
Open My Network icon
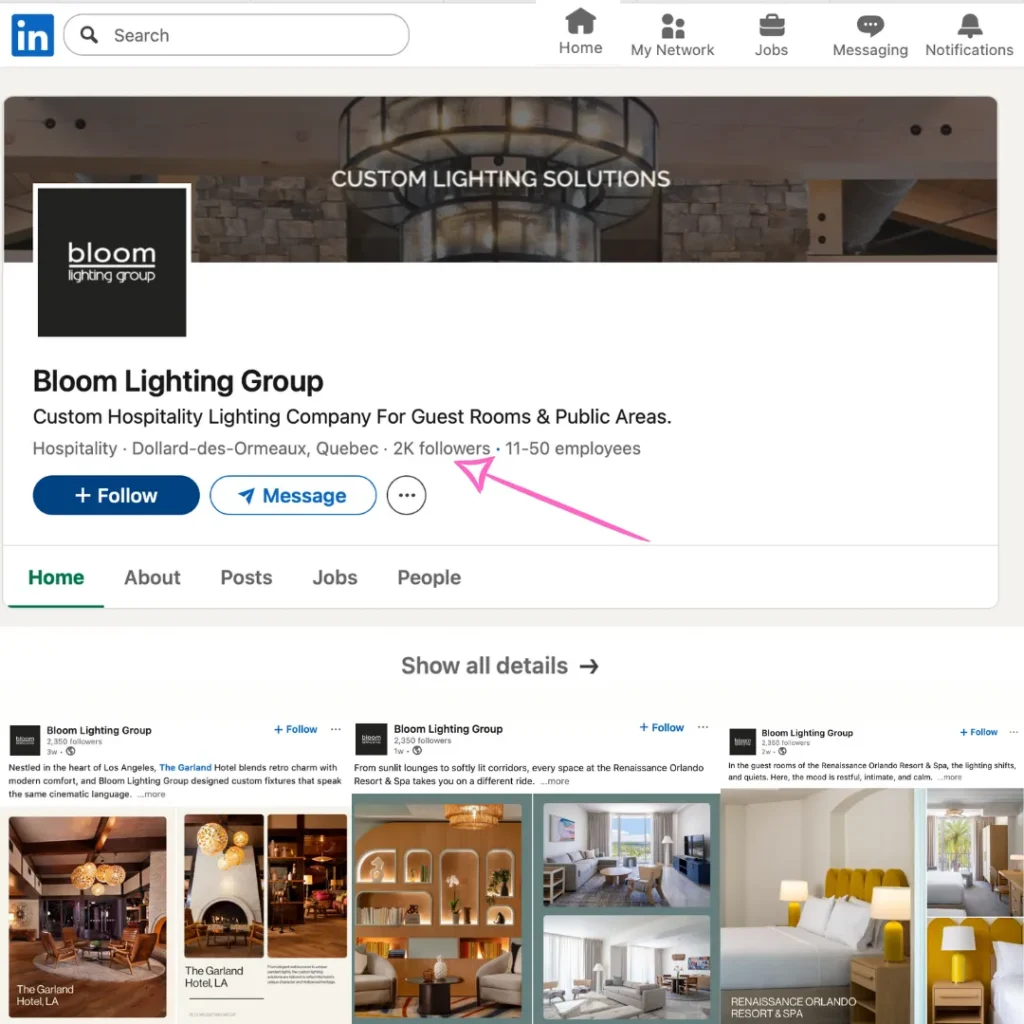(673, 26)
